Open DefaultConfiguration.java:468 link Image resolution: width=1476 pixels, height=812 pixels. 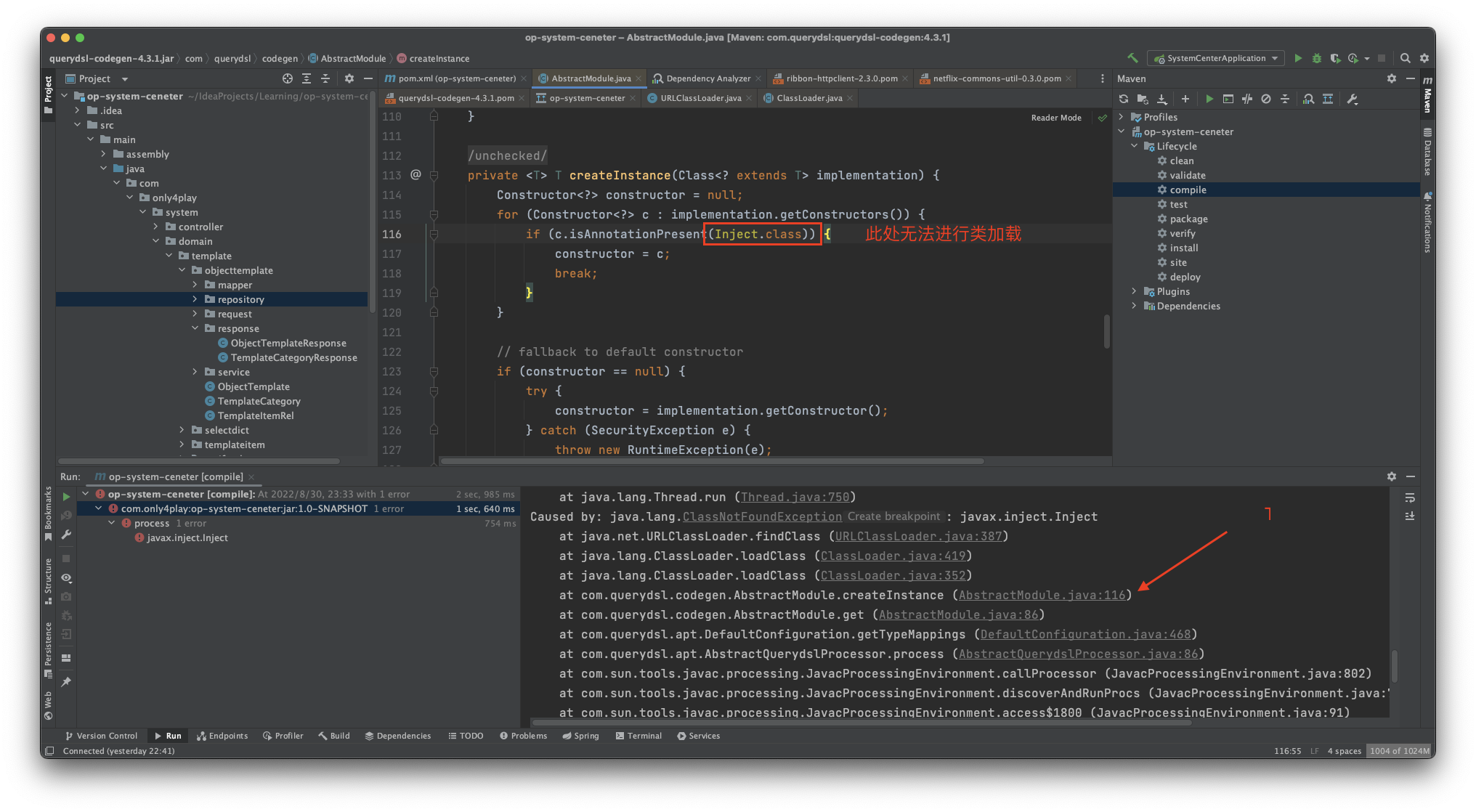(1085, 634)
